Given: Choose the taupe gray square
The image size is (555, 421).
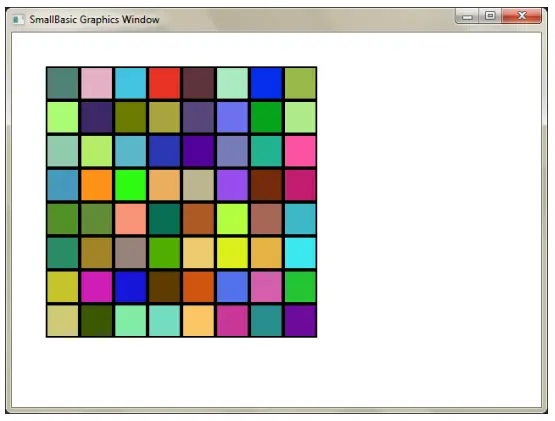Looking at the screenshot, I should click(131, 253).
